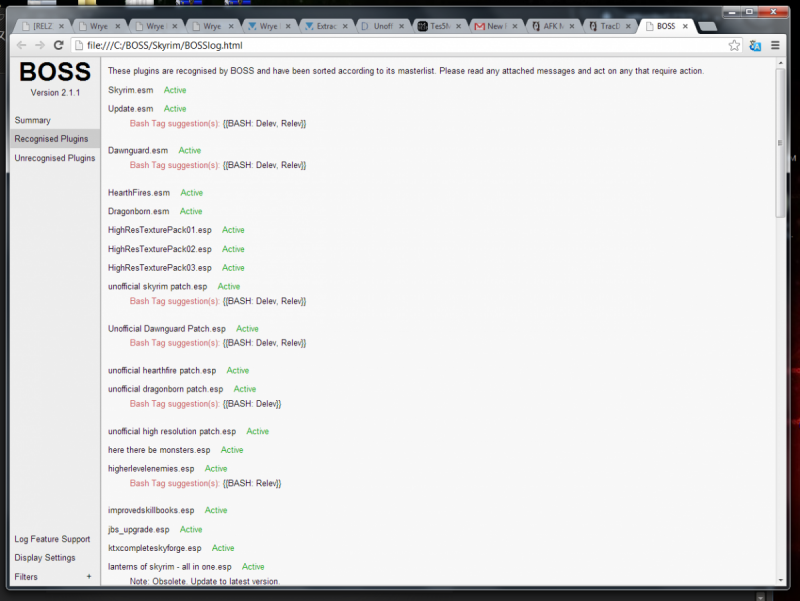Image resolution: width=800 pixels, height=601 pixels.
Task: Click the HighResTexturePack02.esp plugin name
Action: coord(160,249)
